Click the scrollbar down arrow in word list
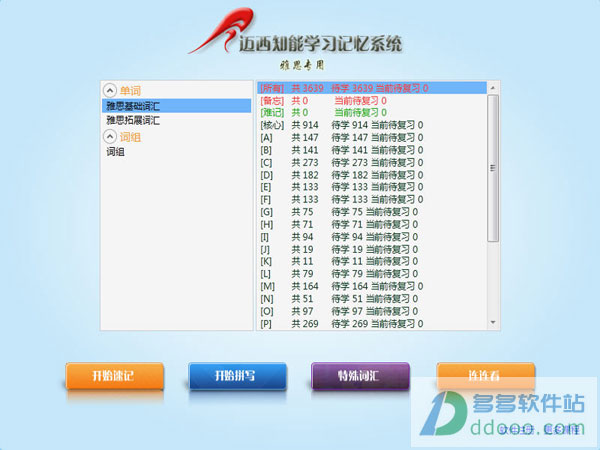600x450 pixels. pyautogui.click(x=492, y=322)
